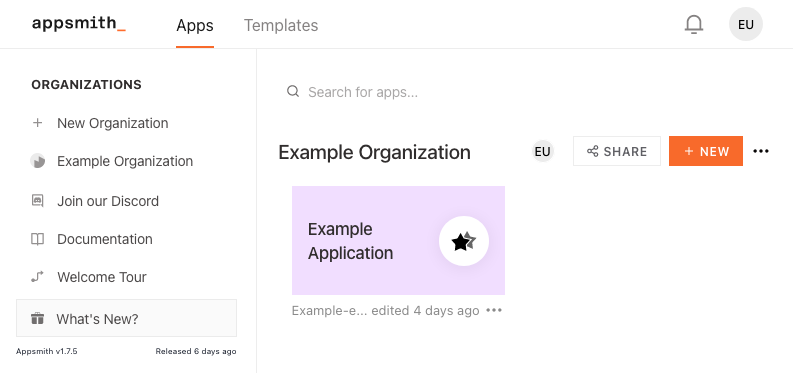Select the Apps tab
The height and width of the screenshot is (373, 793).
point(195,25)
